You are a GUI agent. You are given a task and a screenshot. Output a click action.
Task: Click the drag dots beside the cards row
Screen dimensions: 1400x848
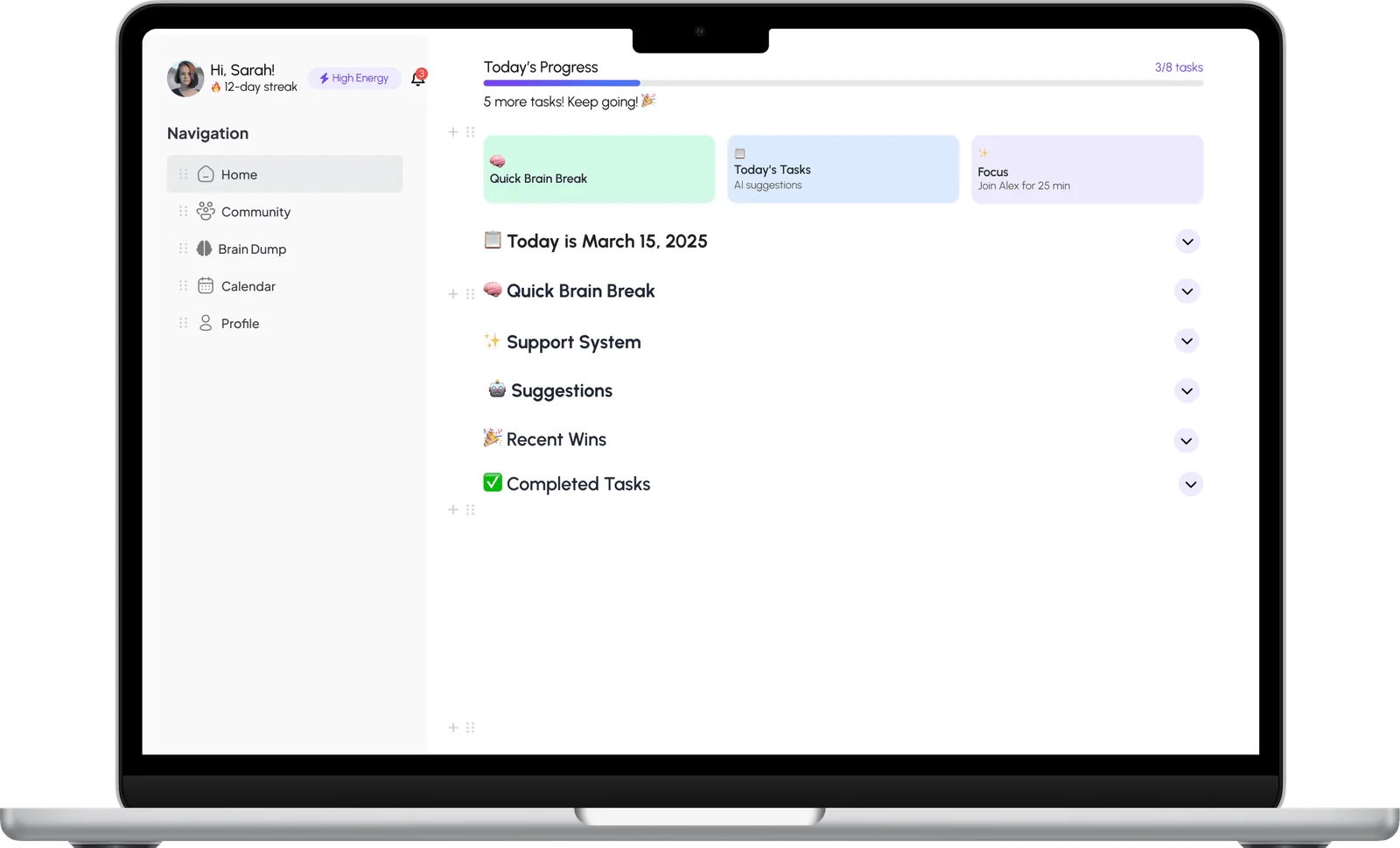point(470,132)
